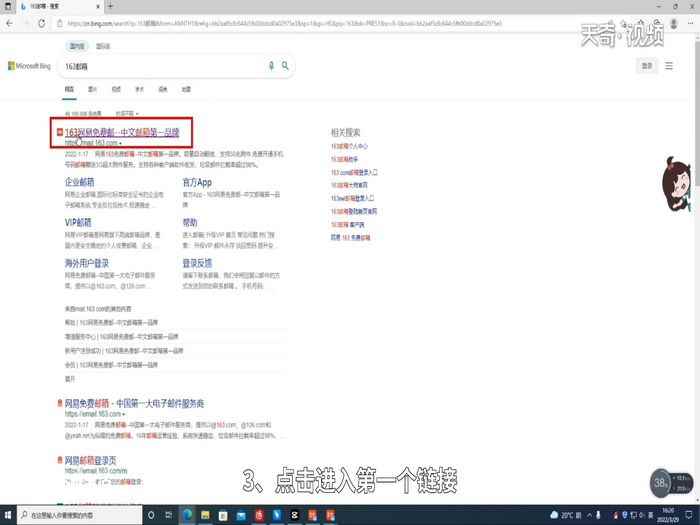
Task: Click the Windows taskbar search box
Action: tap(80, 515)
